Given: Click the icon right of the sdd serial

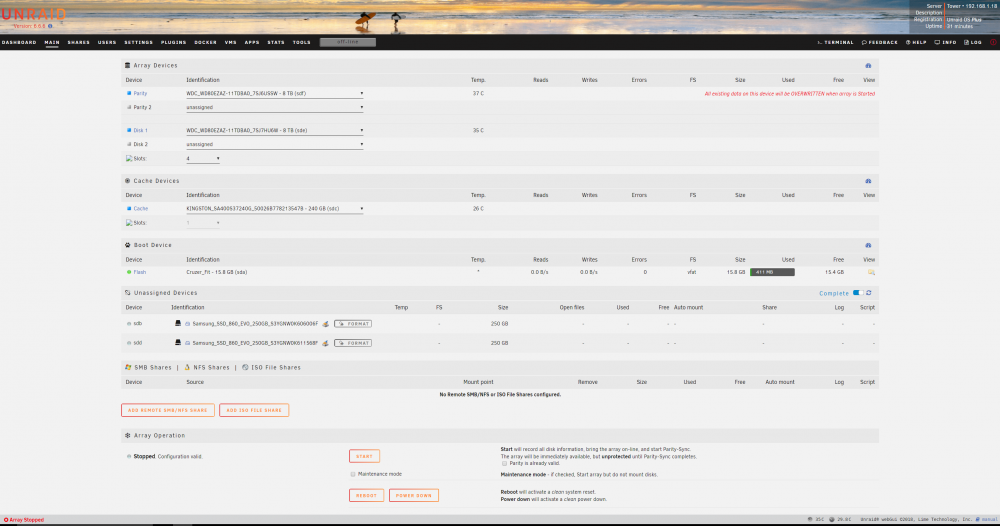Looking at the screenshot, I should point(325,343).
